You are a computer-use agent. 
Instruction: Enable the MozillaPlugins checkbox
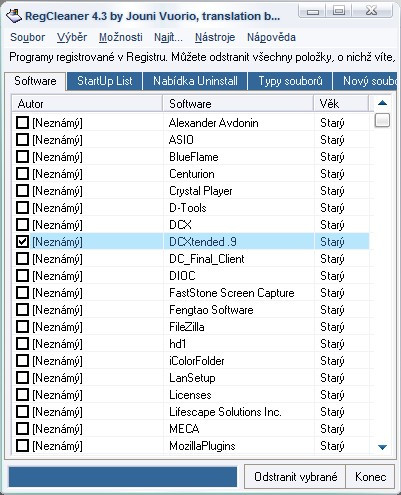coord(22,446)
